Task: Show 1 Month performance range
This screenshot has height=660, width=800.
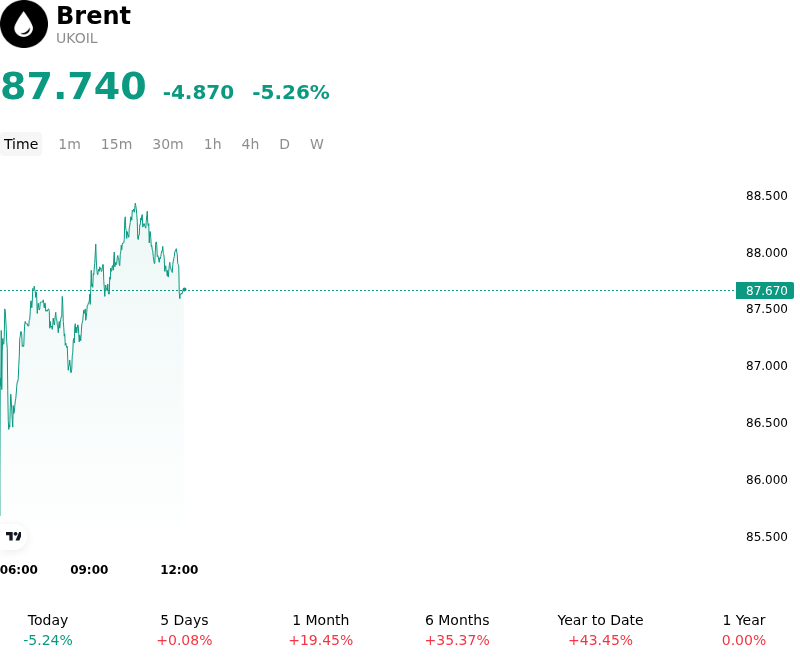Action: pyautogui.click(x=320, y=630)
